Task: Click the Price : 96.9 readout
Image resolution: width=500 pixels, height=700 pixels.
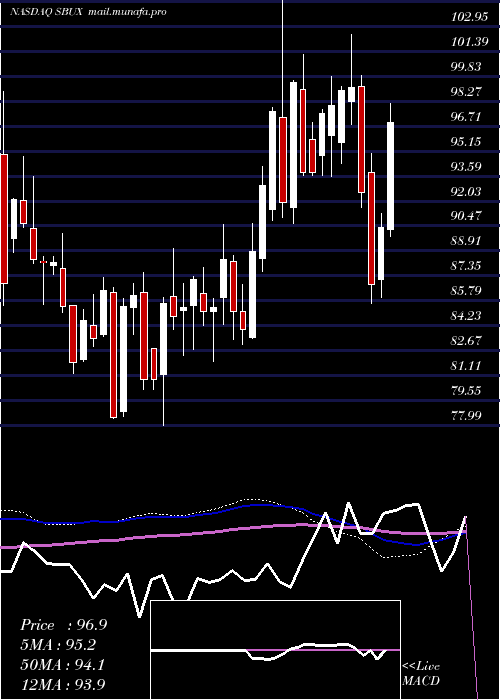Action: (x=63, y=625)
